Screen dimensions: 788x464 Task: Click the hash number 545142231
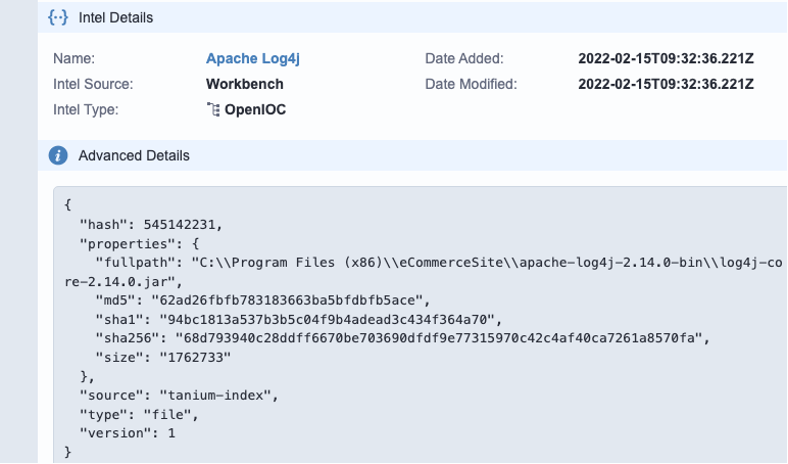coord(179,224)
